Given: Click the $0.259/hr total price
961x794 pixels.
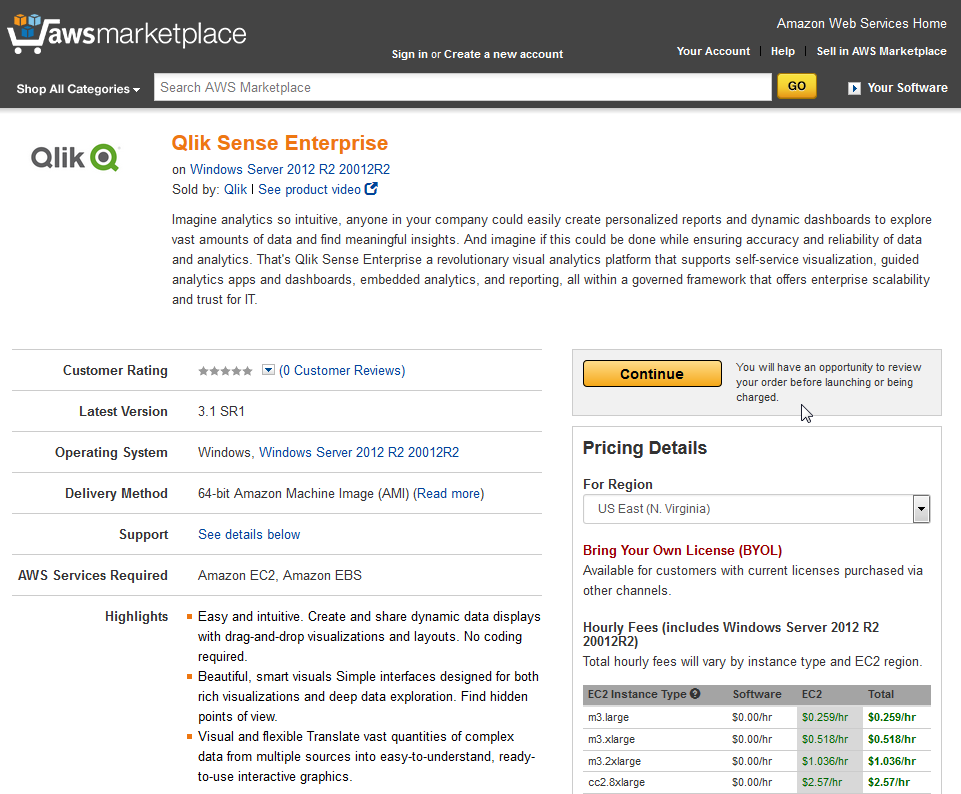Looking at the screenshot, I should (x=892, y=717).
